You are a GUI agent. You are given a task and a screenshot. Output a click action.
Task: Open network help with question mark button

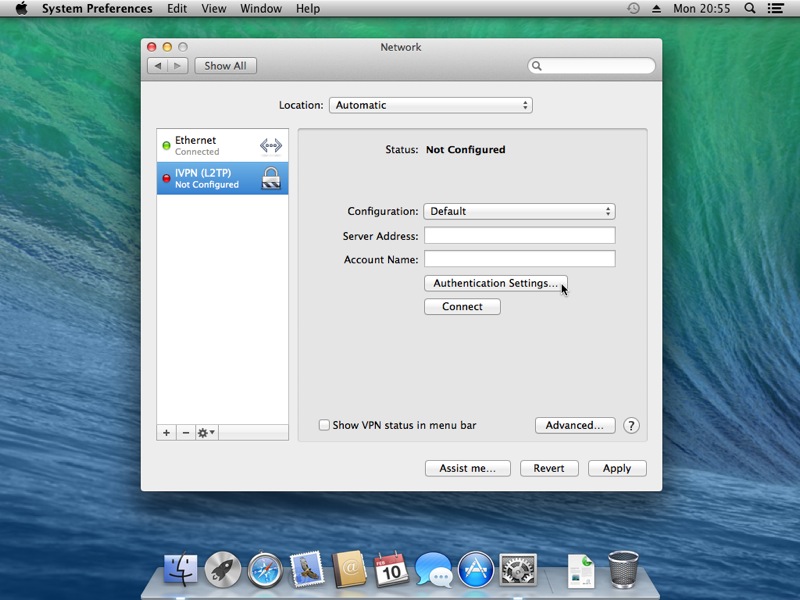click(631, 426)
